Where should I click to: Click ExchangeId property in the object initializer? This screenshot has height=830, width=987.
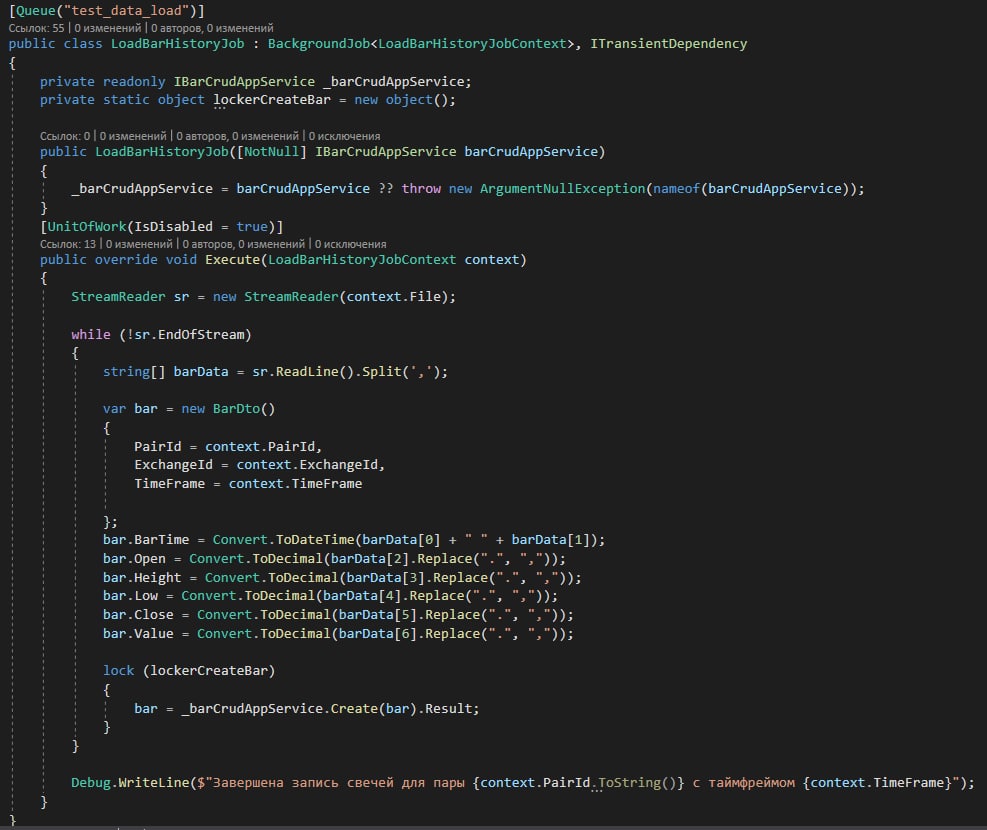tap(173, 464)
